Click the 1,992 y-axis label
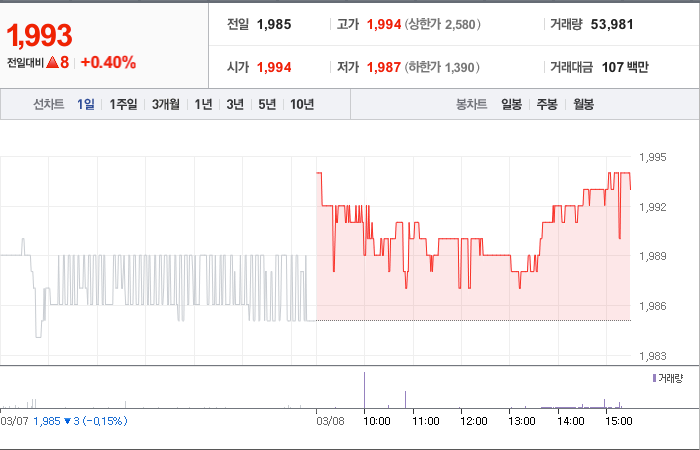The width and height of the screenshot is (700, 450). click(653, 207)
